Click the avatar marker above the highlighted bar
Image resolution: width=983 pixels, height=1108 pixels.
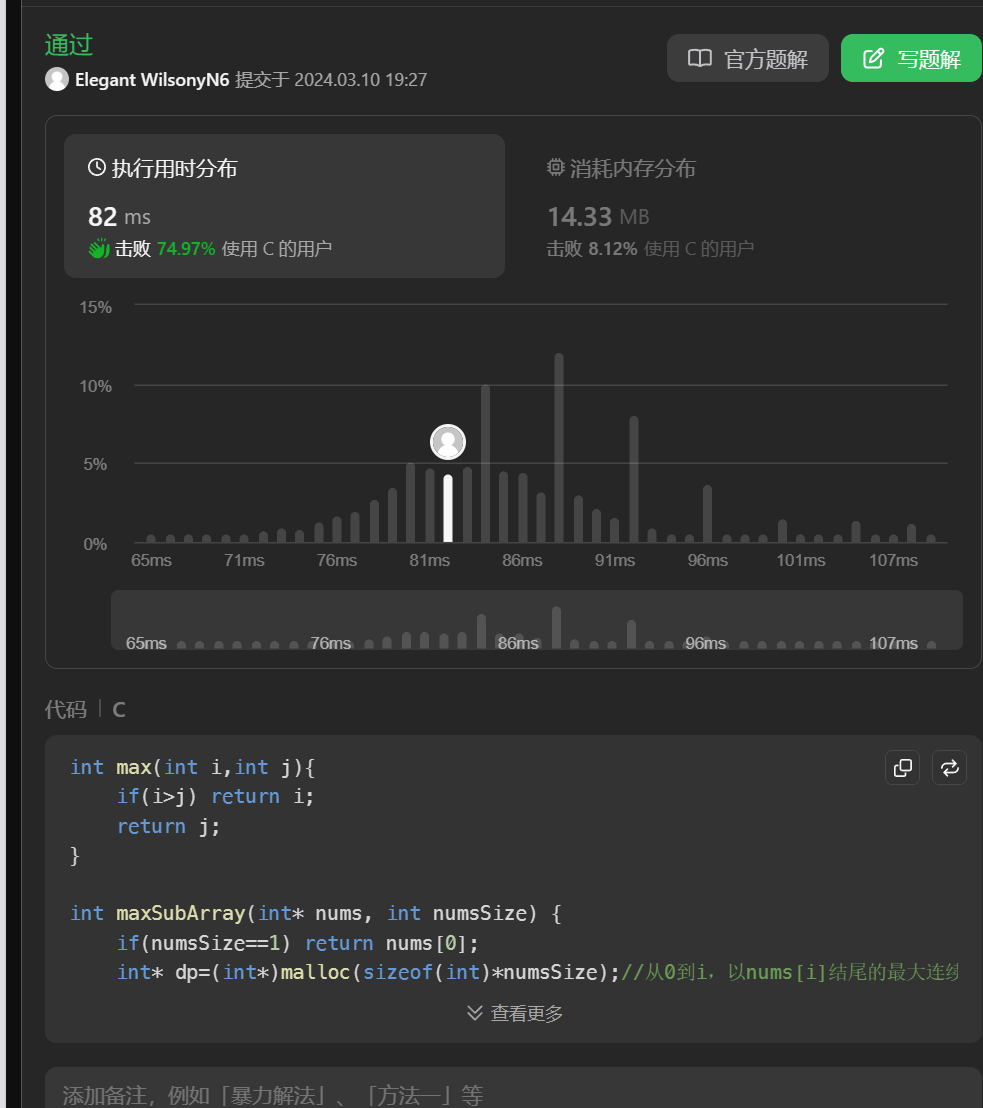(448, 442)
